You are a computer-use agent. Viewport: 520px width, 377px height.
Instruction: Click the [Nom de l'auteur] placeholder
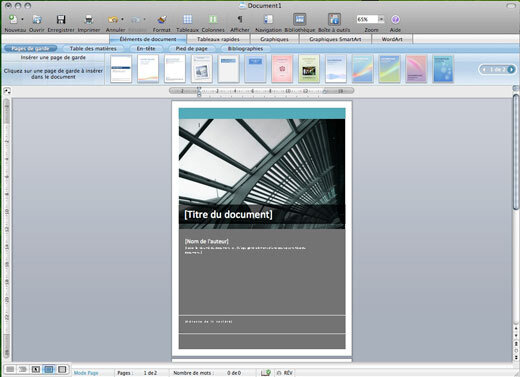207,241
